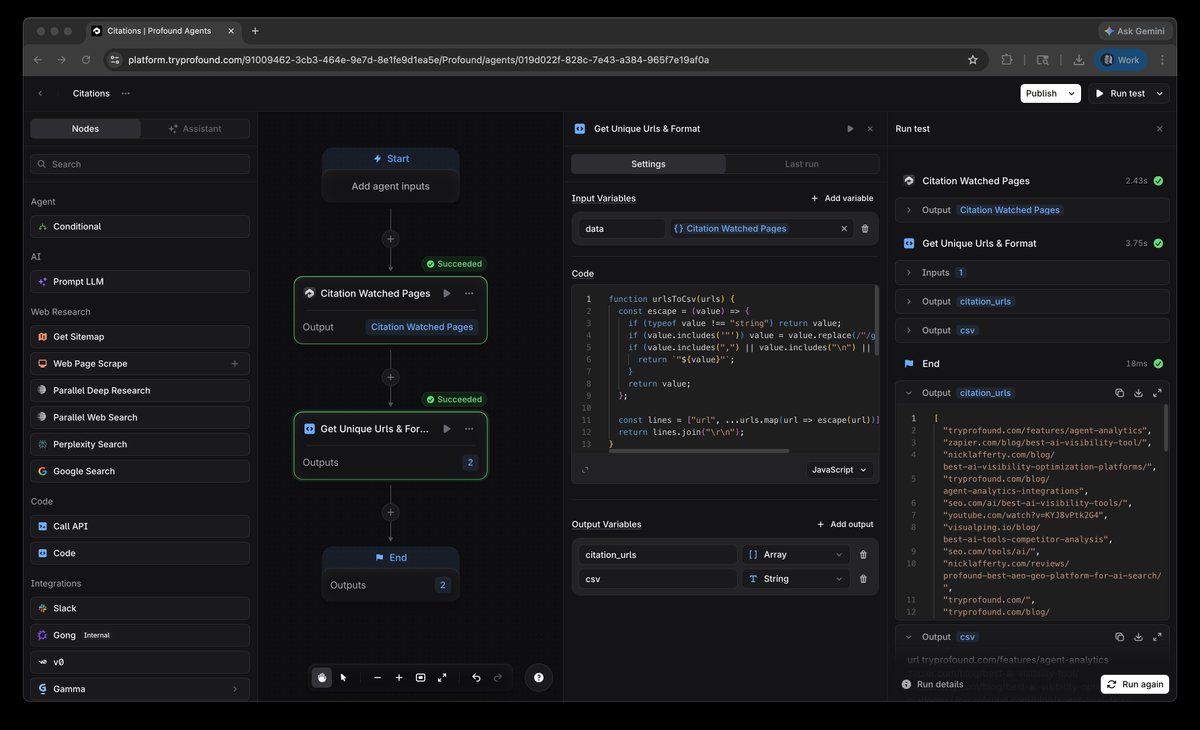This screenshot has width=1200, height=730.
Task: Click the node Search input field
Action: [x=140, y=164]
